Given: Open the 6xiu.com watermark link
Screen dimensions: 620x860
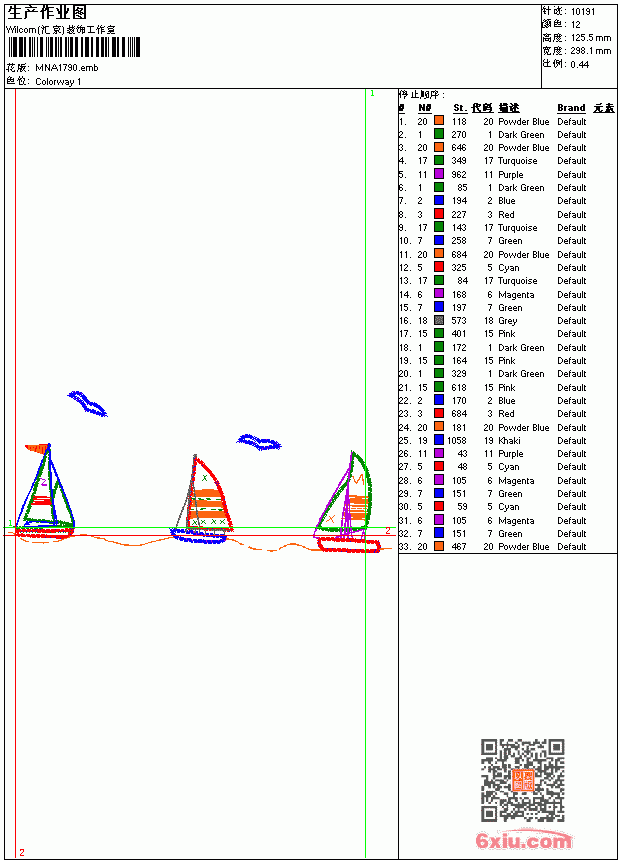Looking at the screenshot, I should pyautogui.click(x=523, y=840).
